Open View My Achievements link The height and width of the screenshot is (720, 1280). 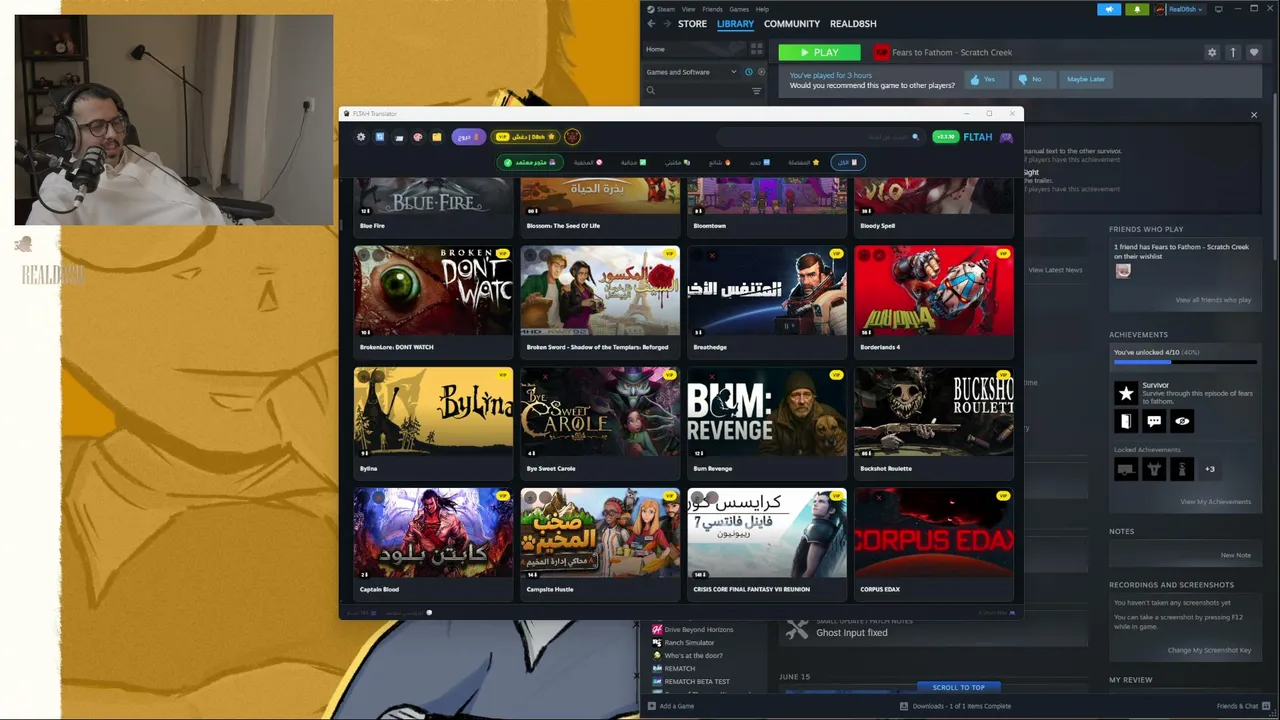coord(1215,502)
